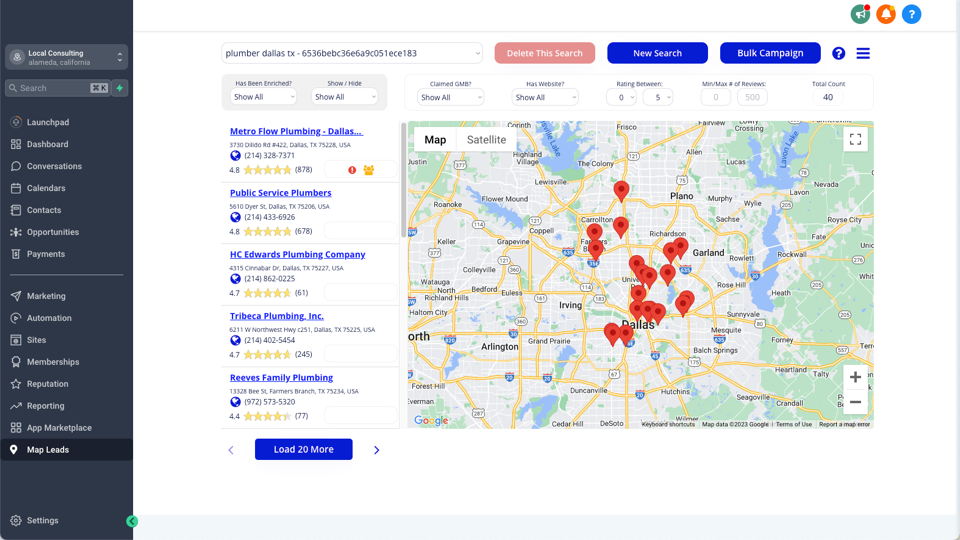Click the Load 20 More button

(x=304, y=449)
